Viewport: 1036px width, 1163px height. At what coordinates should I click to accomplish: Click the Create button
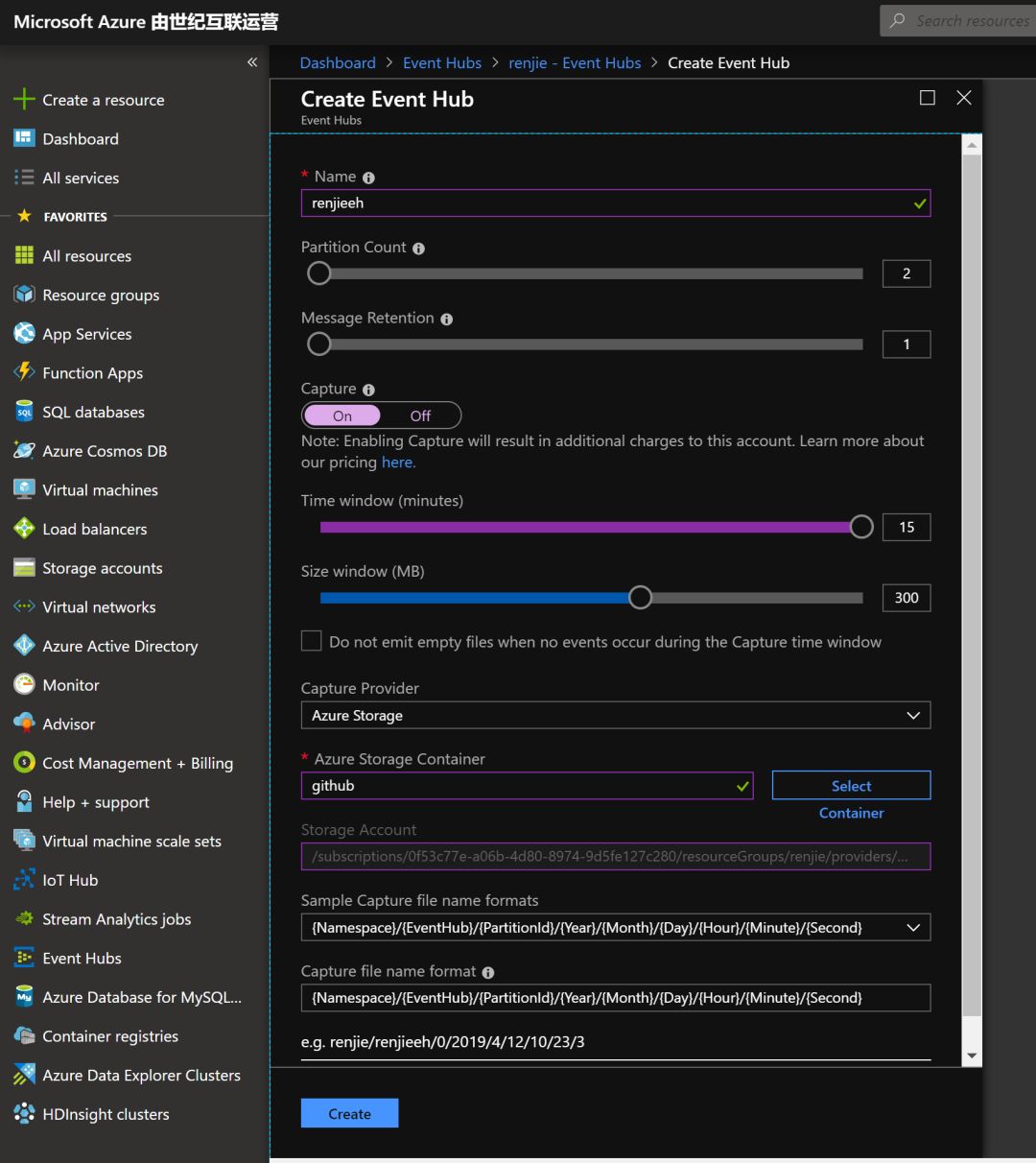point(349,1113)
